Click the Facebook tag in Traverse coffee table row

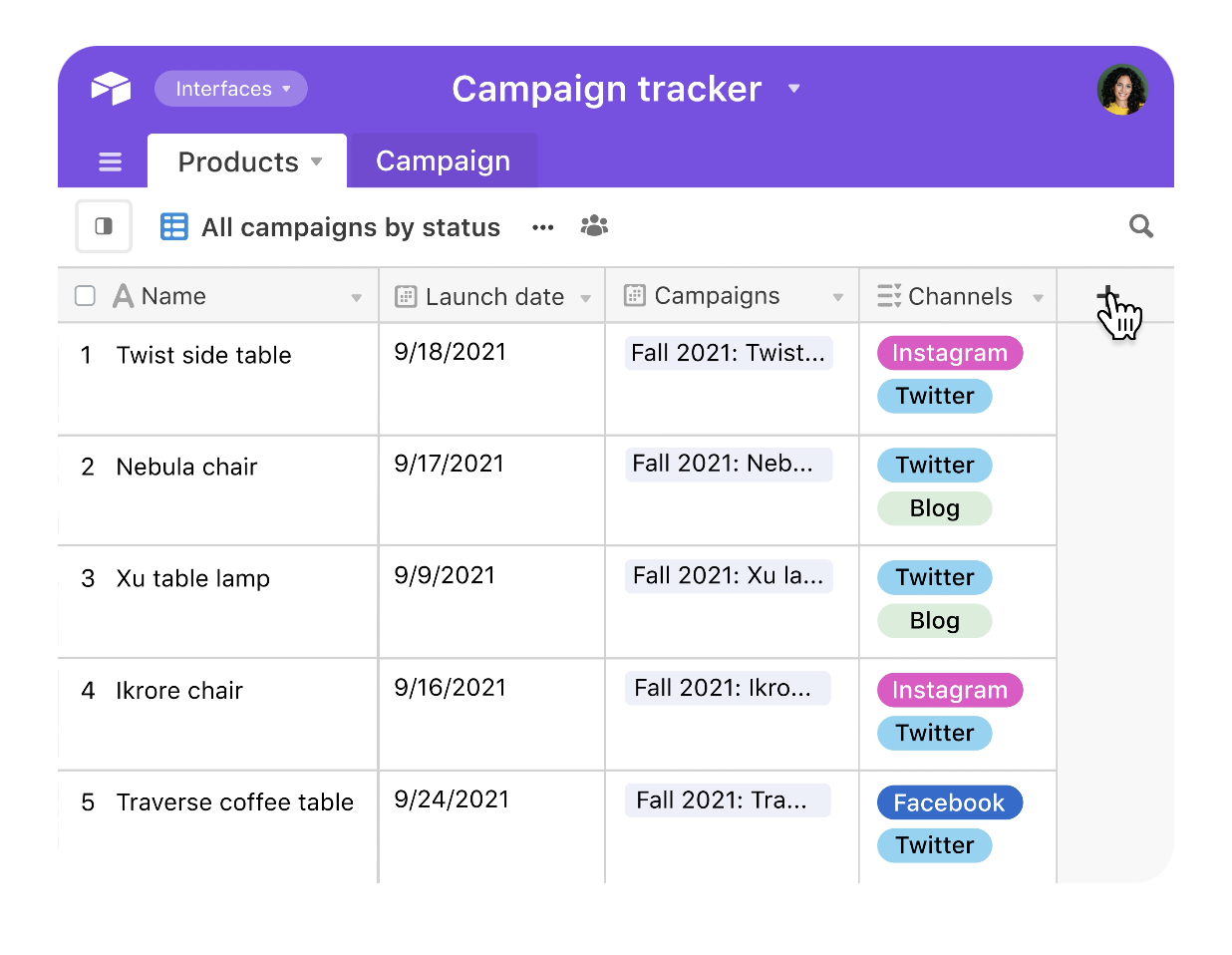click(x=950, y=802)
